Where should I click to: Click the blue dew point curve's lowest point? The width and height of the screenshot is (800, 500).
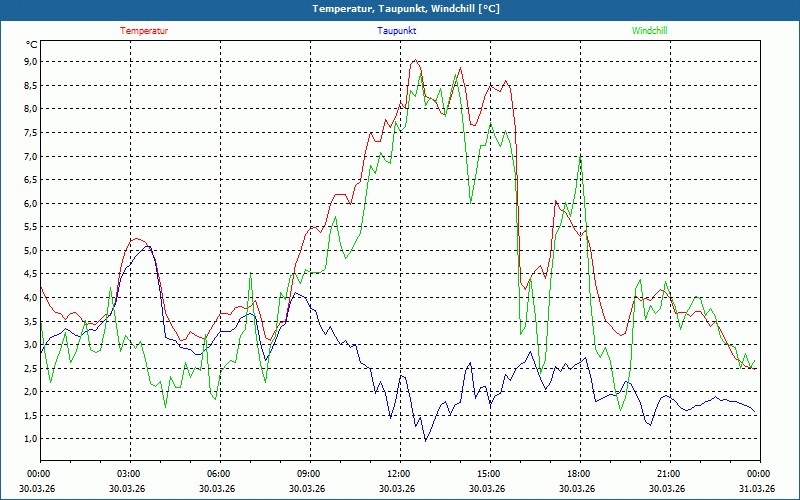tap(425, 440)
